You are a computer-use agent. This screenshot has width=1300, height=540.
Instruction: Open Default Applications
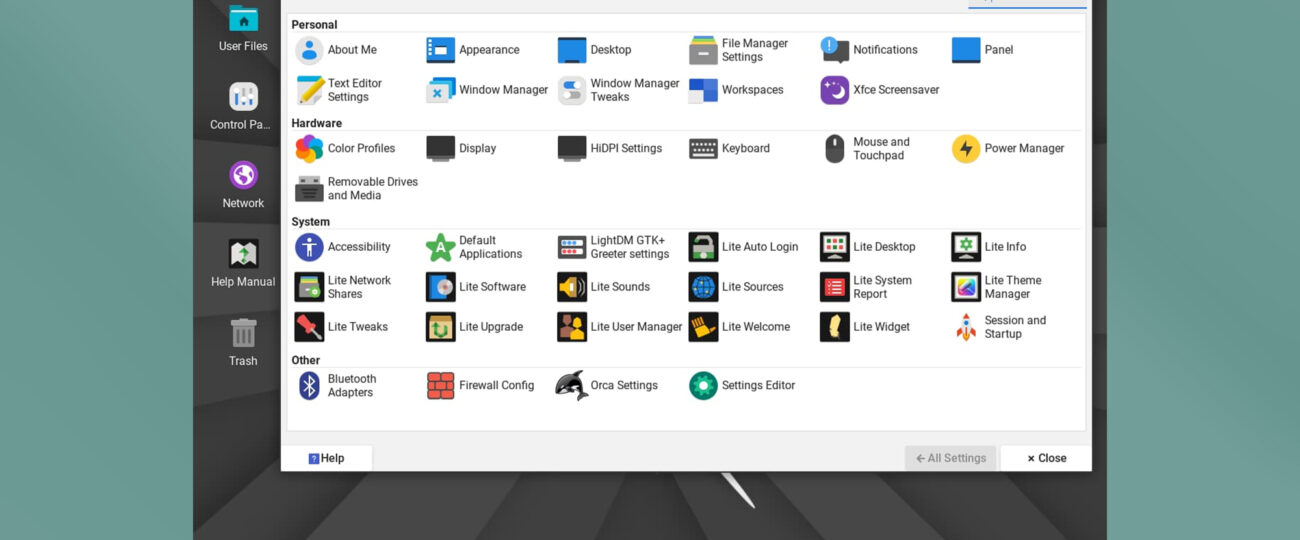474,247
